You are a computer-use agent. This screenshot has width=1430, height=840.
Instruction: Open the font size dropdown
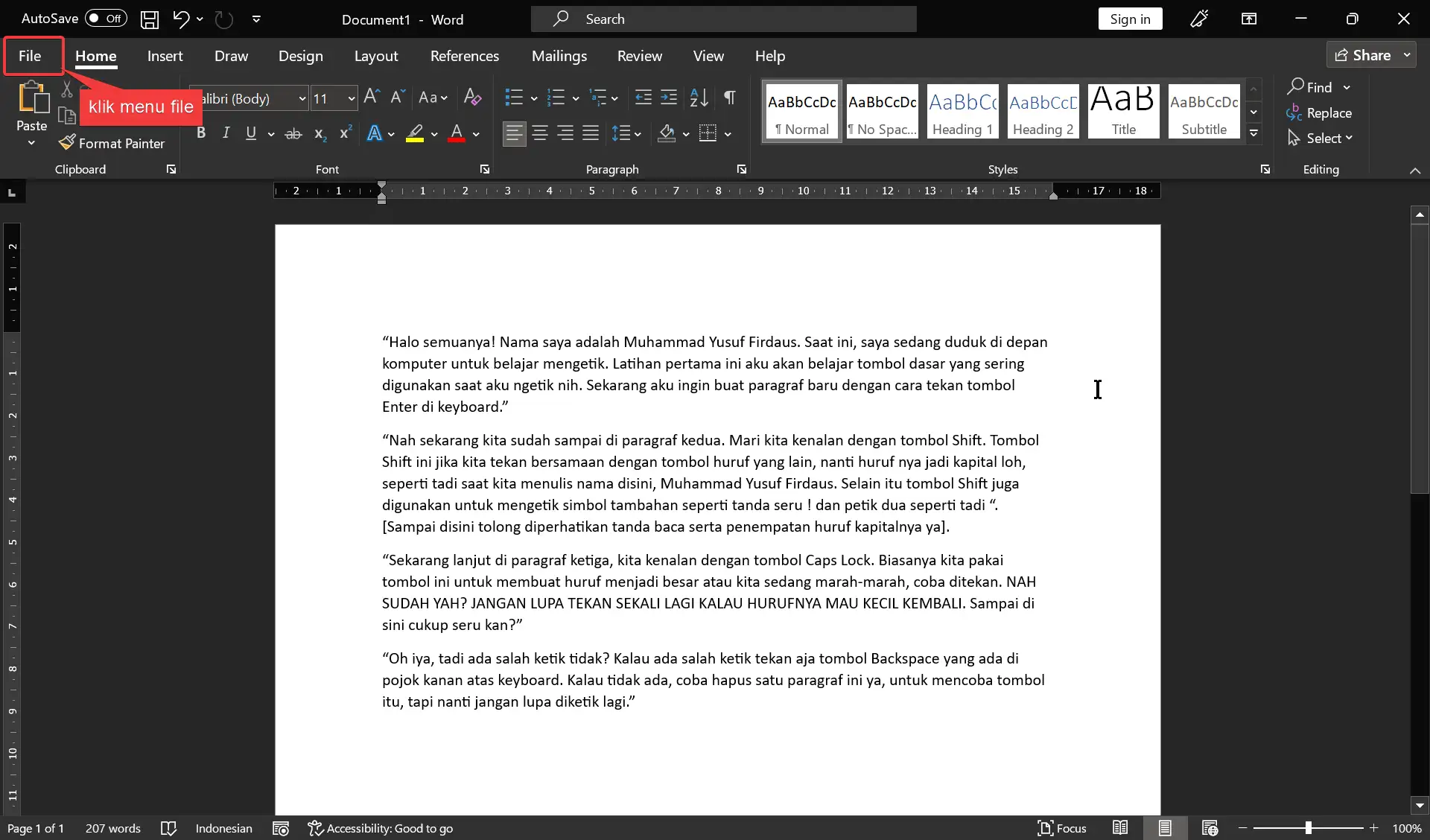point(352,98)
